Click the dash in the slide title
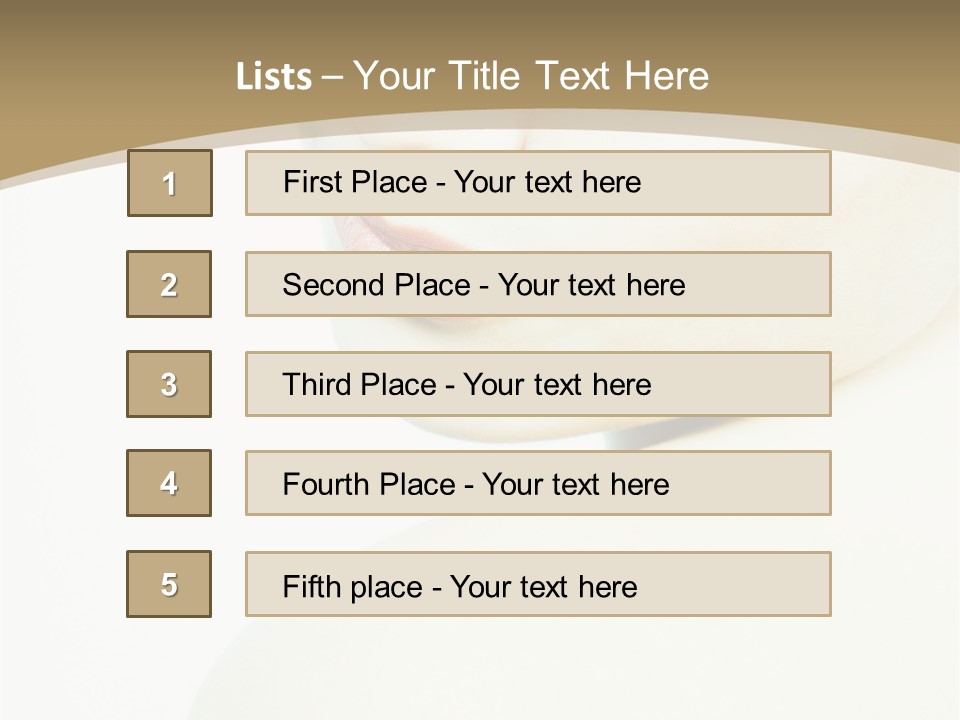The image size is (960, 720). [x=331, y=77]
